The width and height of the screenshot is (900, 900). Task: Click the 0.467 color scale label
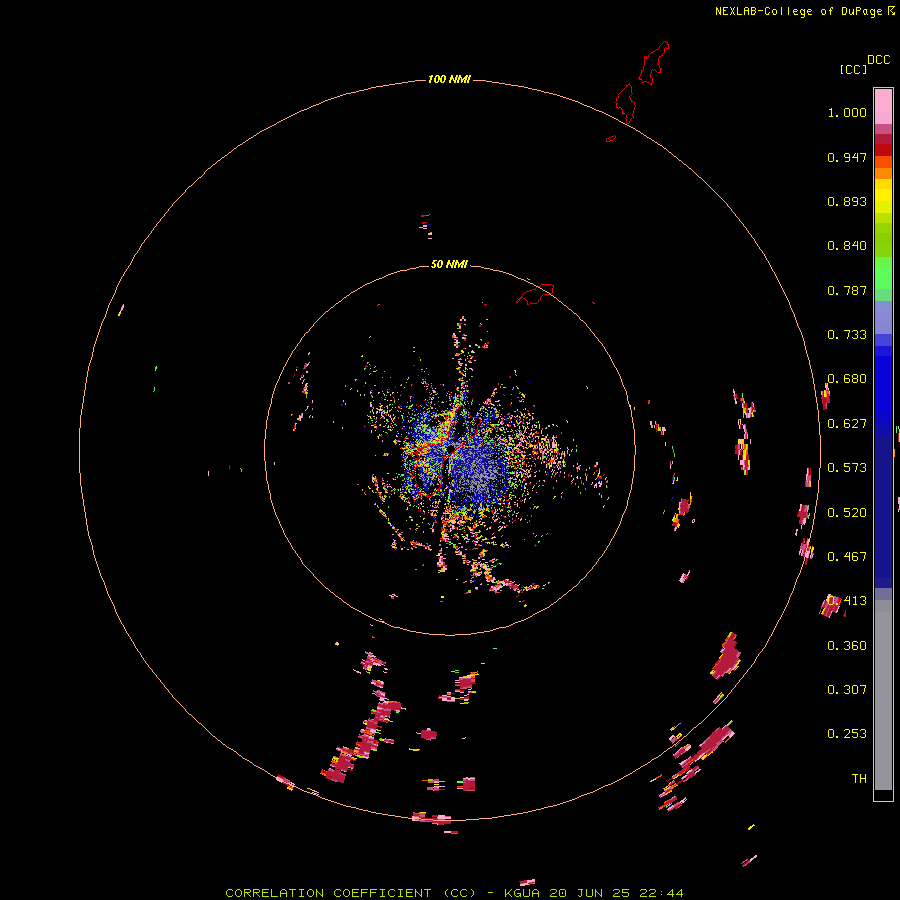847,557
